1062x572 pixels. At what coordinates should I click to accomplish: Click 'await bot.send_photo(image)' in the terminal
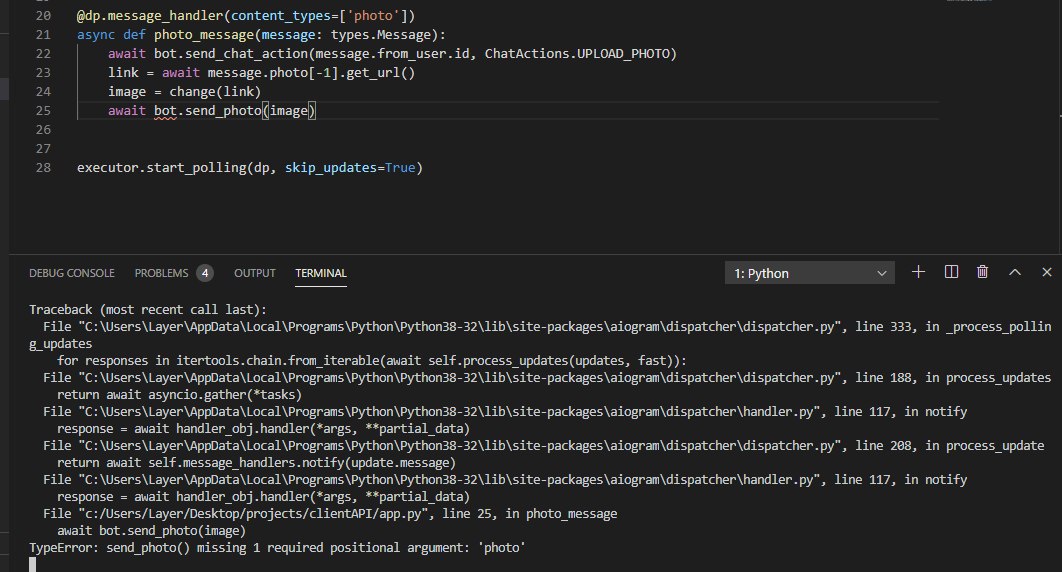pyautogui.click(x=151, y=531)
